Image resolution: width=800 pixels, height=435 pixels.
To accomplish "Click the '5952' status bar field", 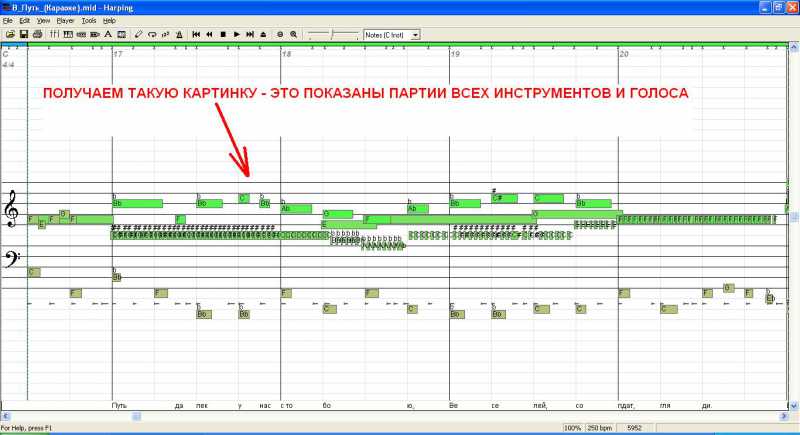I will (x=634, y=428).
